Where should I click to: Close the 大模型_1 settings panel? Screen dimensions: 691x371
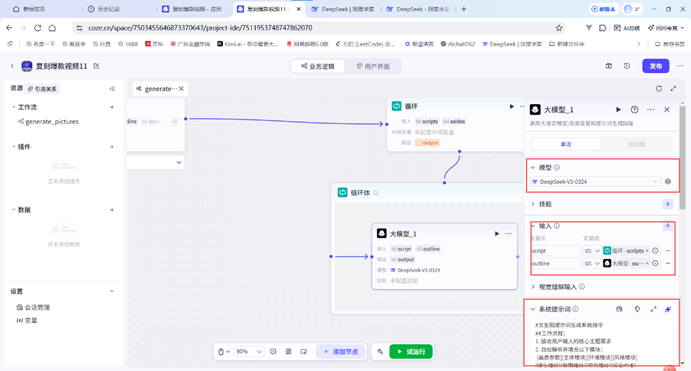coord(667,110)
